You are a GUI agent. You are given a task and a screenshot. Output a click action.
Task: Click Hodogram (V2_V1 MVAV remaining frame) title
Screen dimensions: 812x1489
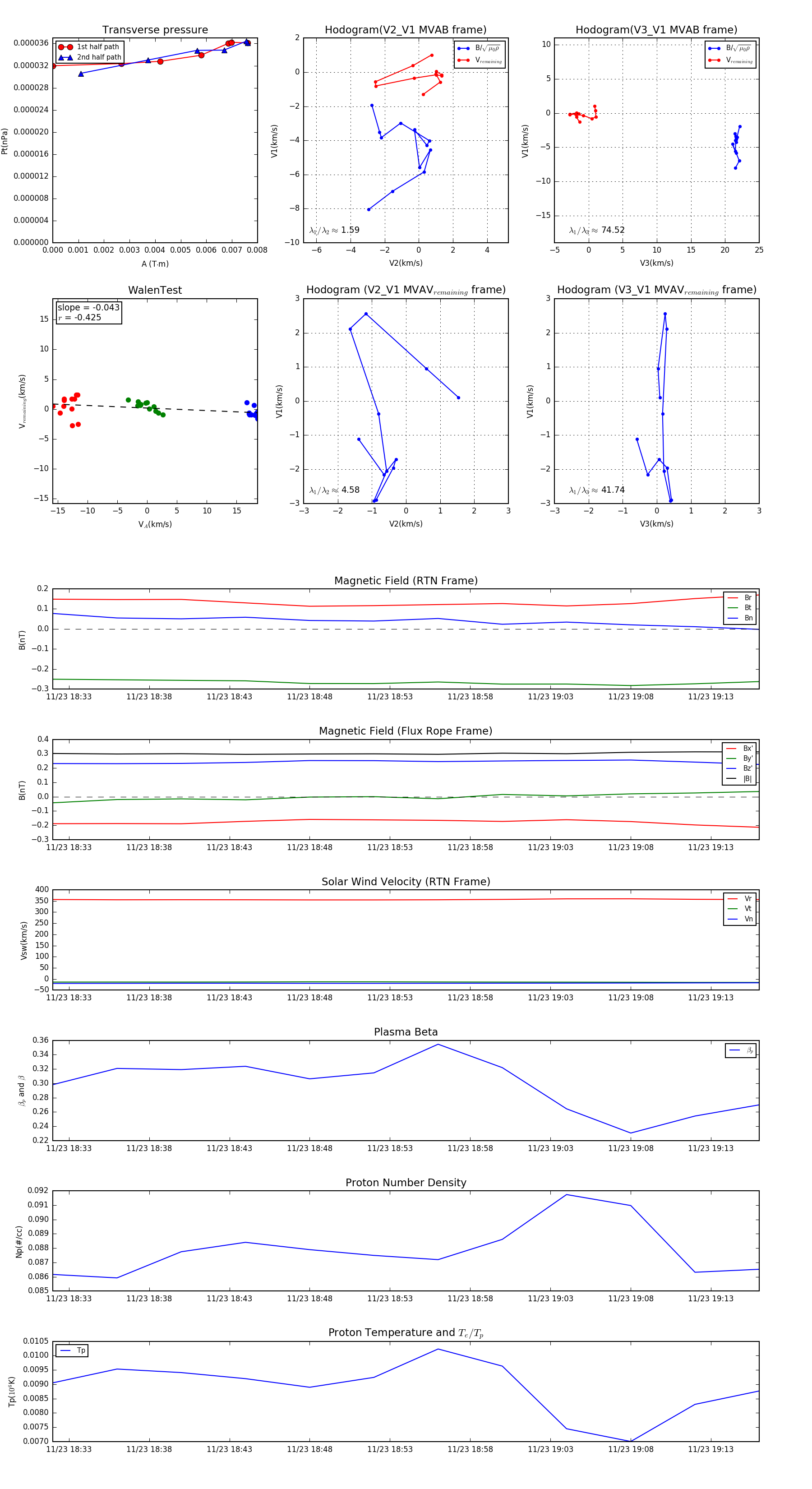pos(406,290)
